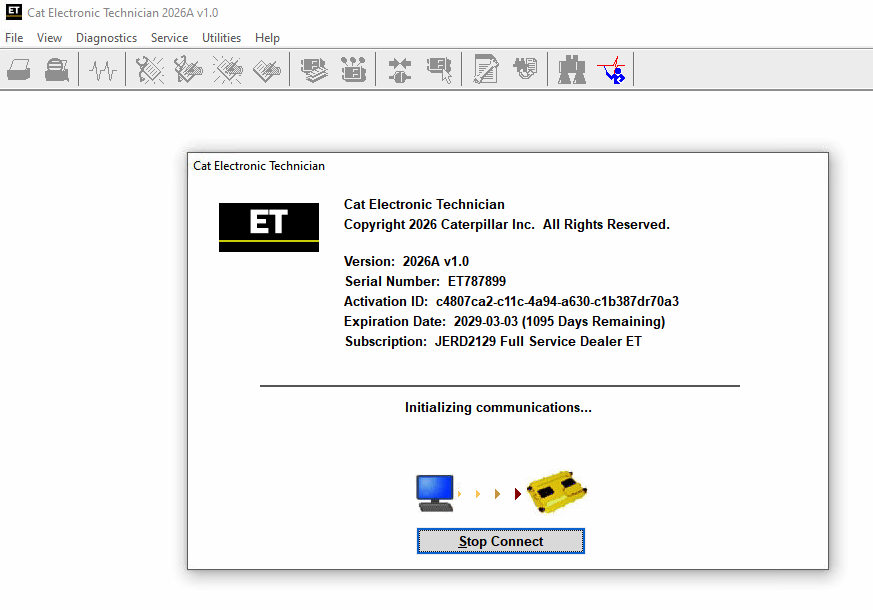Open the ECM Summary toolbar icon
This screenshot has height=610, width=873.
(314, 70)
